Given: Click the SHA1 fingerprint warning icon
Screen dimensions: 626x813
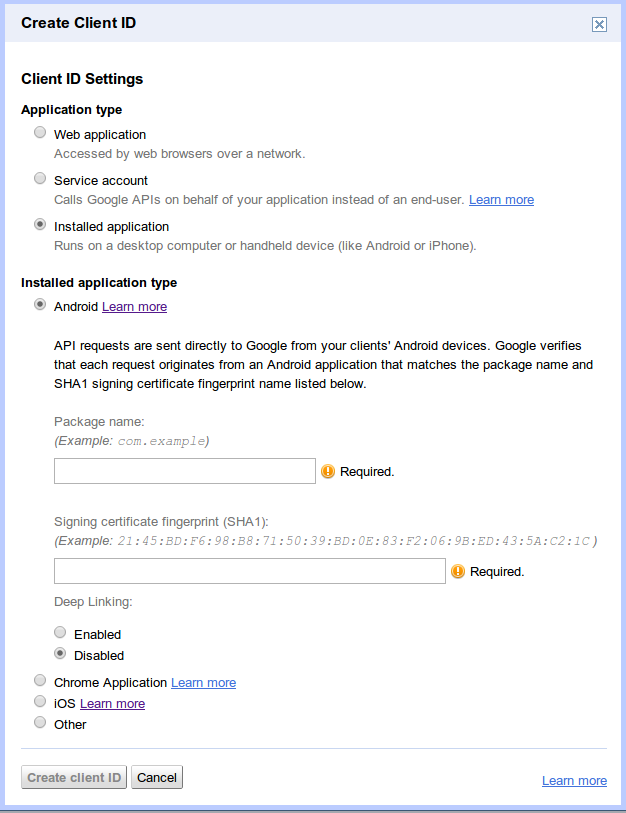Looking at the screenshot, I should tap(457, 571).
